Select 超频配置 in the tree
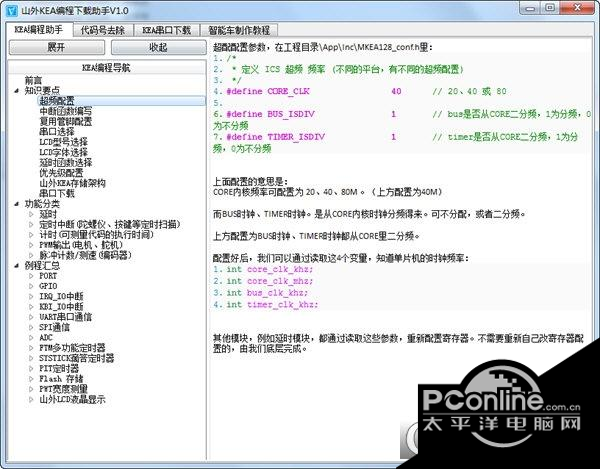The height and width of the screenshot is (469, 600). click(57, 101)
